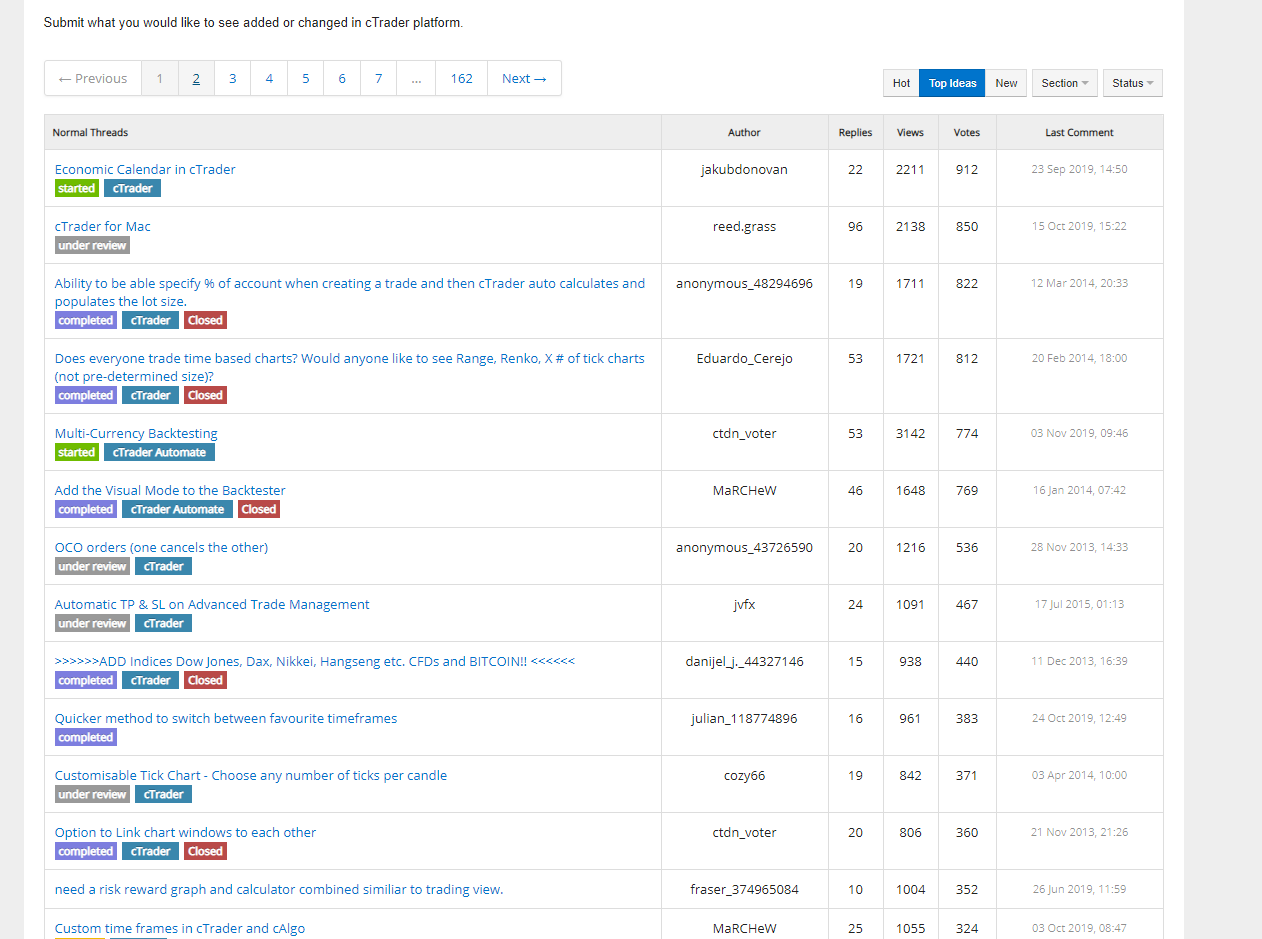The width and height of the screenshot is (1262, 939).
Task: Click author Eduardo_Cerejo
Action: [744, 358]
